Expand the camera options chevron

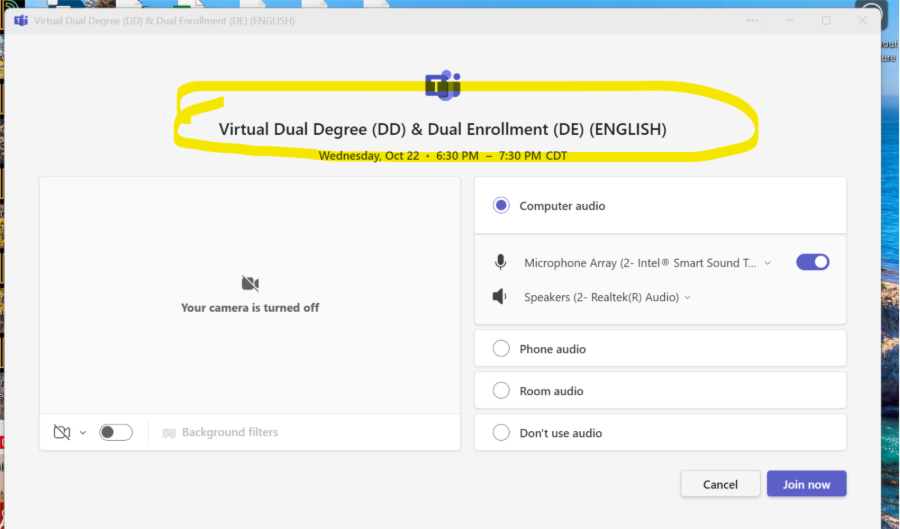click(83, 433)
